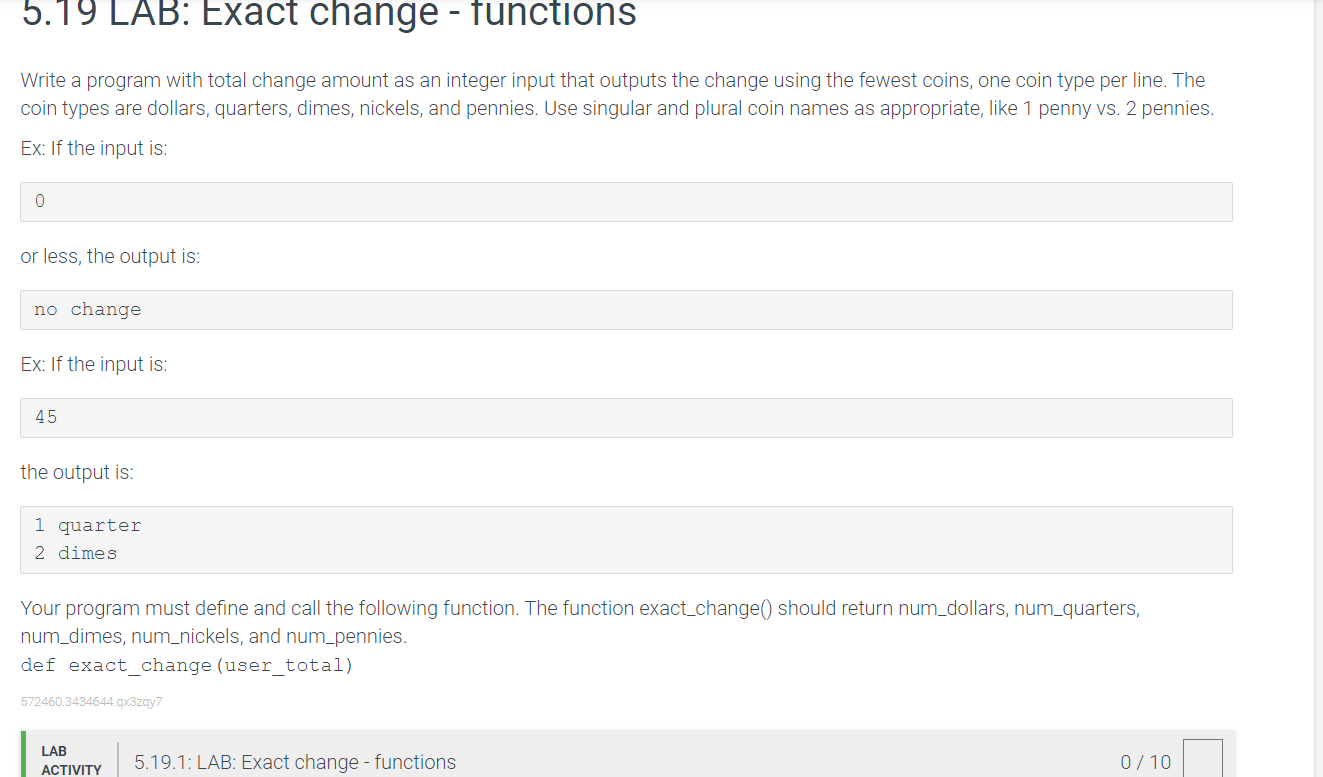Select the lab title 5.19.1 Exact change functions
Screen dimensions: 1323x777
click(x=295, y=762)
